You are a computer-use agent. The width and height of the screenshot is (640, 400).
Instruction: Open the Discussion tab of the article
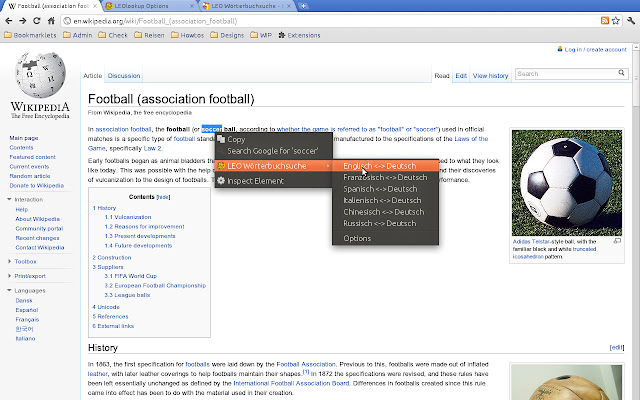124,76
